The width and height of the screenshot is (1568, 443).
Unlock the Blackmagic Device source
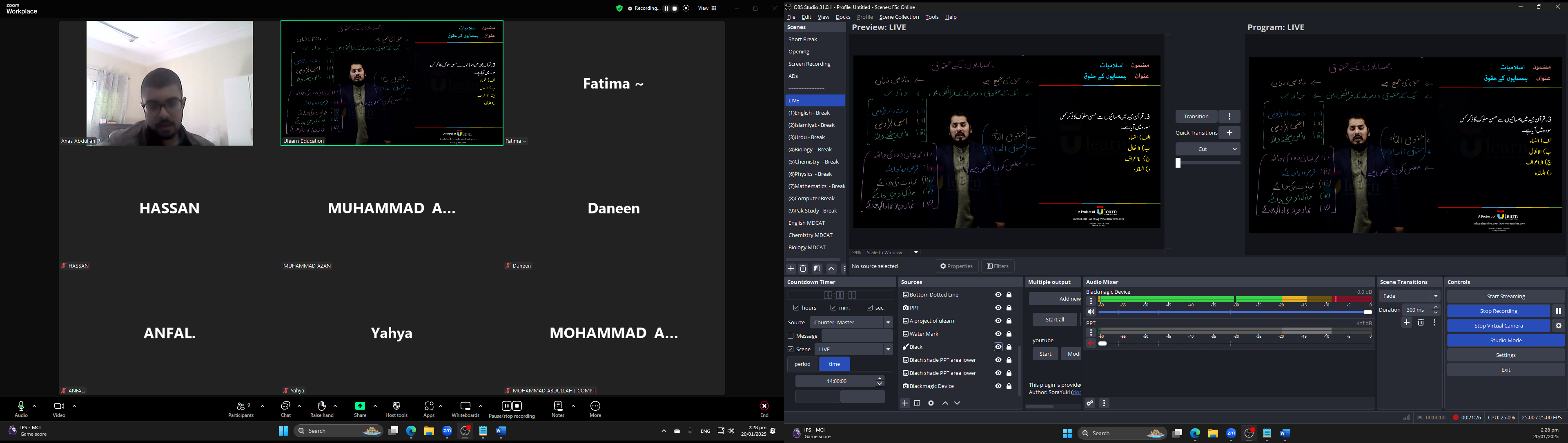[1009, 386]
